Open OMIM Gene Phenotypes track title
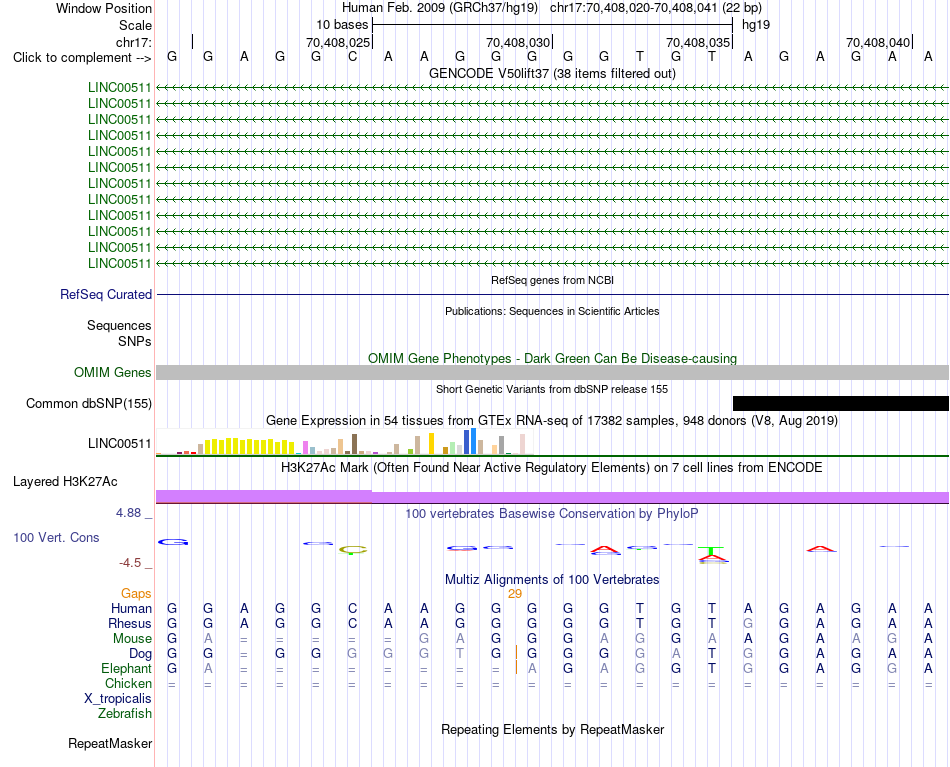The image size is (950, 767). point(552,358)
